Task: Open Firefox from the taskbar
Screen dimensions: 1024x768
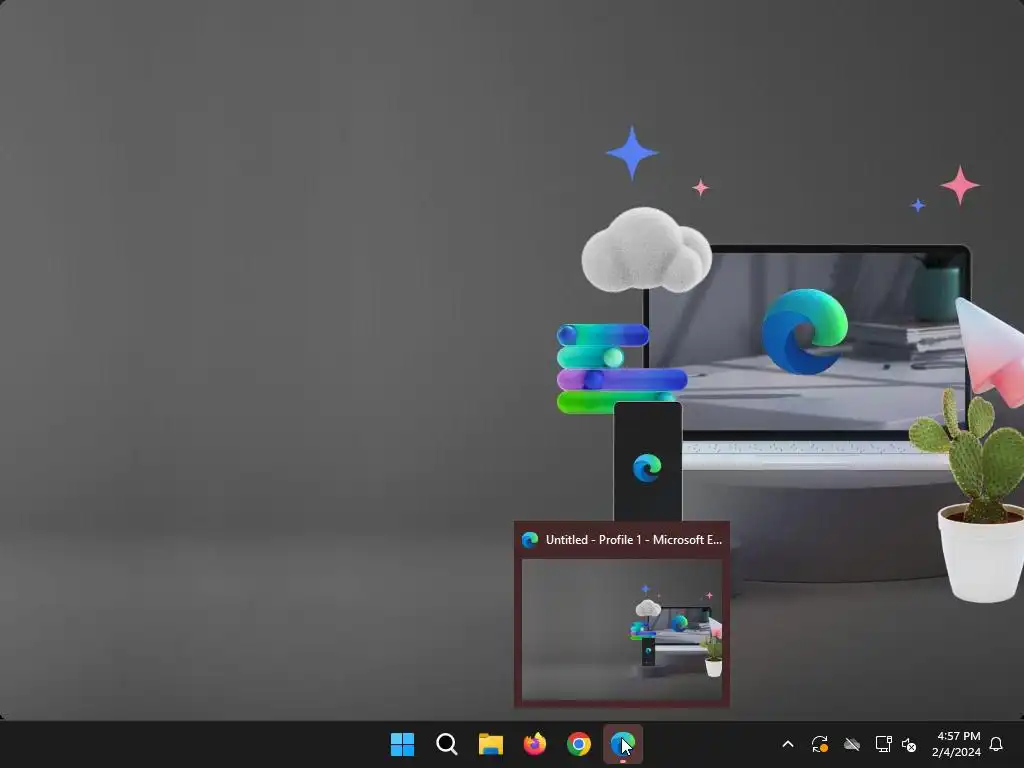Action: tap(535, 744)
